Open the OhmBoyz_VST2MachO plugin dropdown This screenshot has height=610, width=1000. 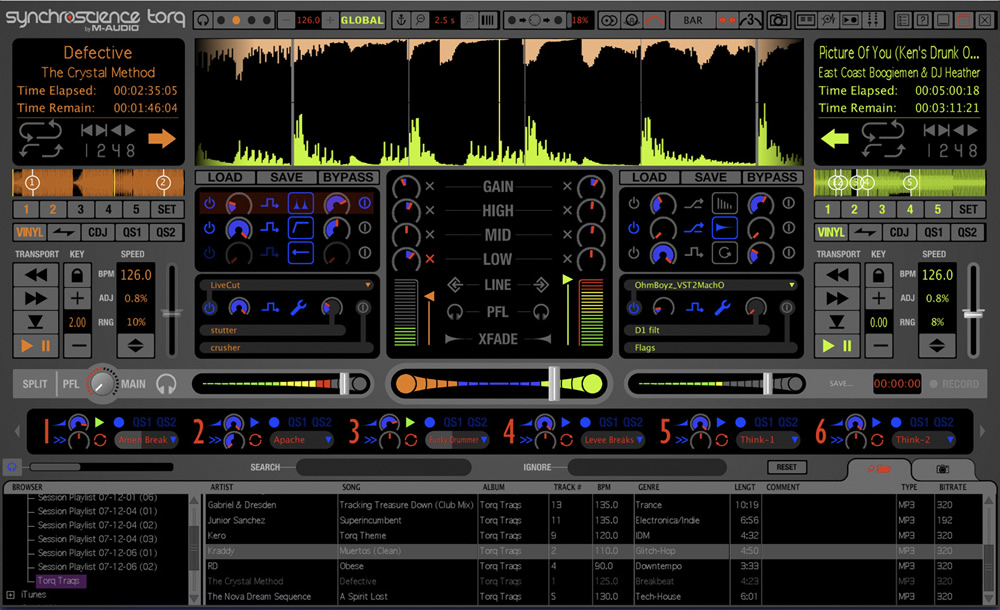pos(791,285)
